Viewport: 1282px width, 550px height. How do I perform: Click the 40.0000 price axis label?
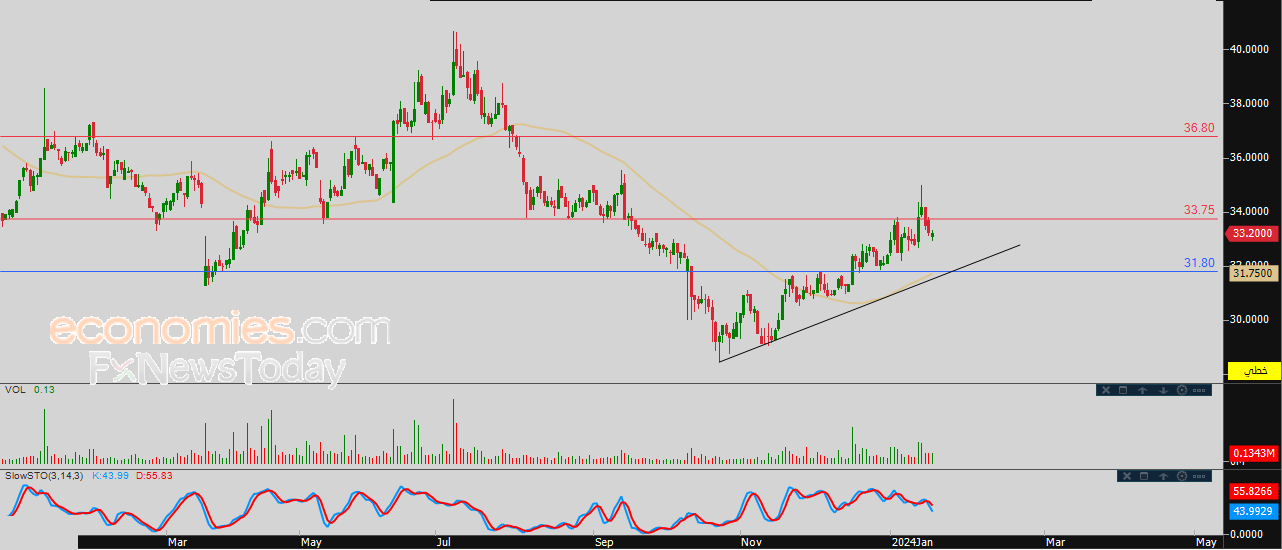[x=1250, y=49]
